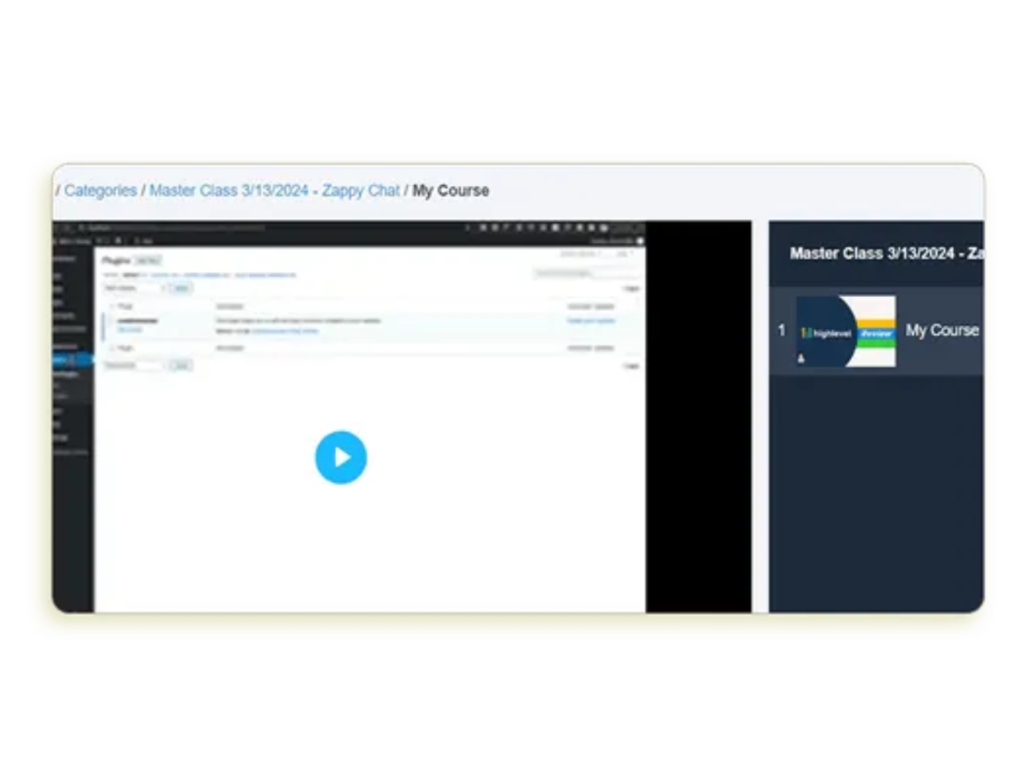Open the My Course lesson title in playlist

click(942, 330)
